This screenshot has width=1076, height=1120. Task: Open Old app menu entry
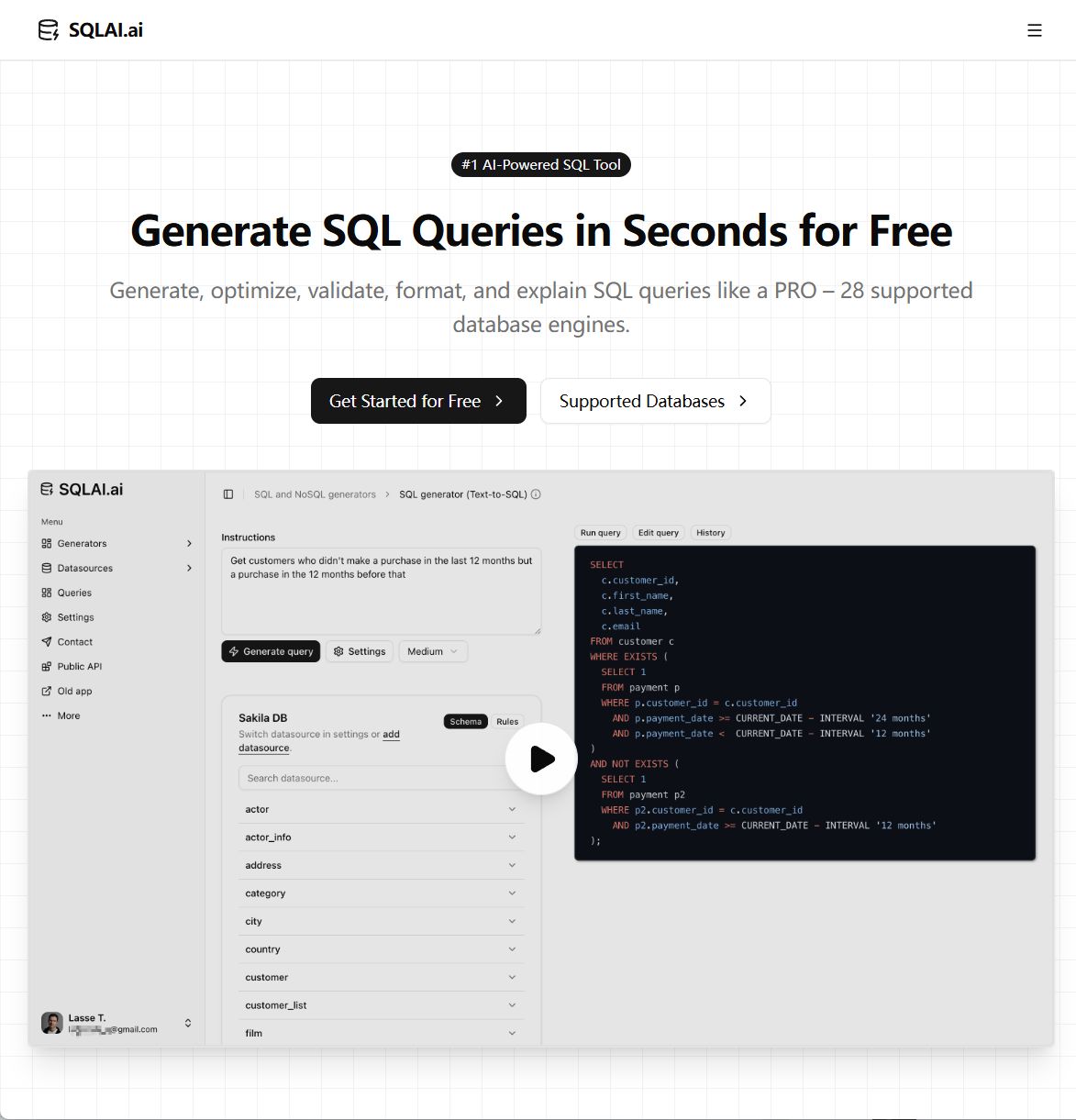pos(75,692)
